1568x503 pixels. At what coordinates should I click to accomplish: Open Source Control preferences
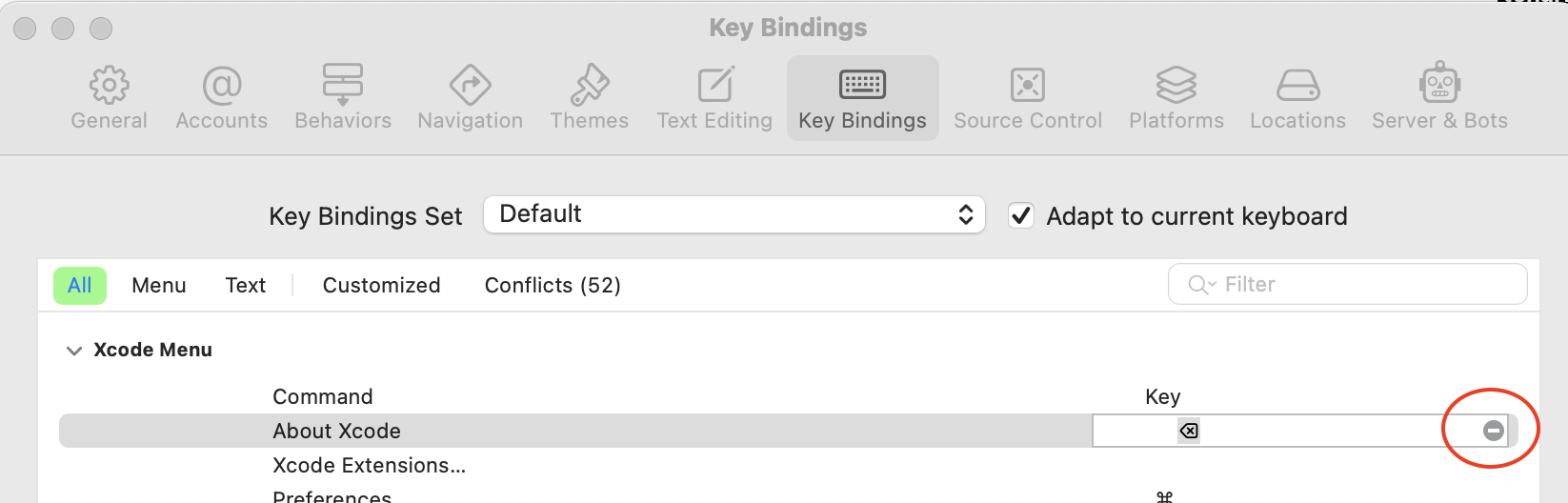coord(1028,98)
